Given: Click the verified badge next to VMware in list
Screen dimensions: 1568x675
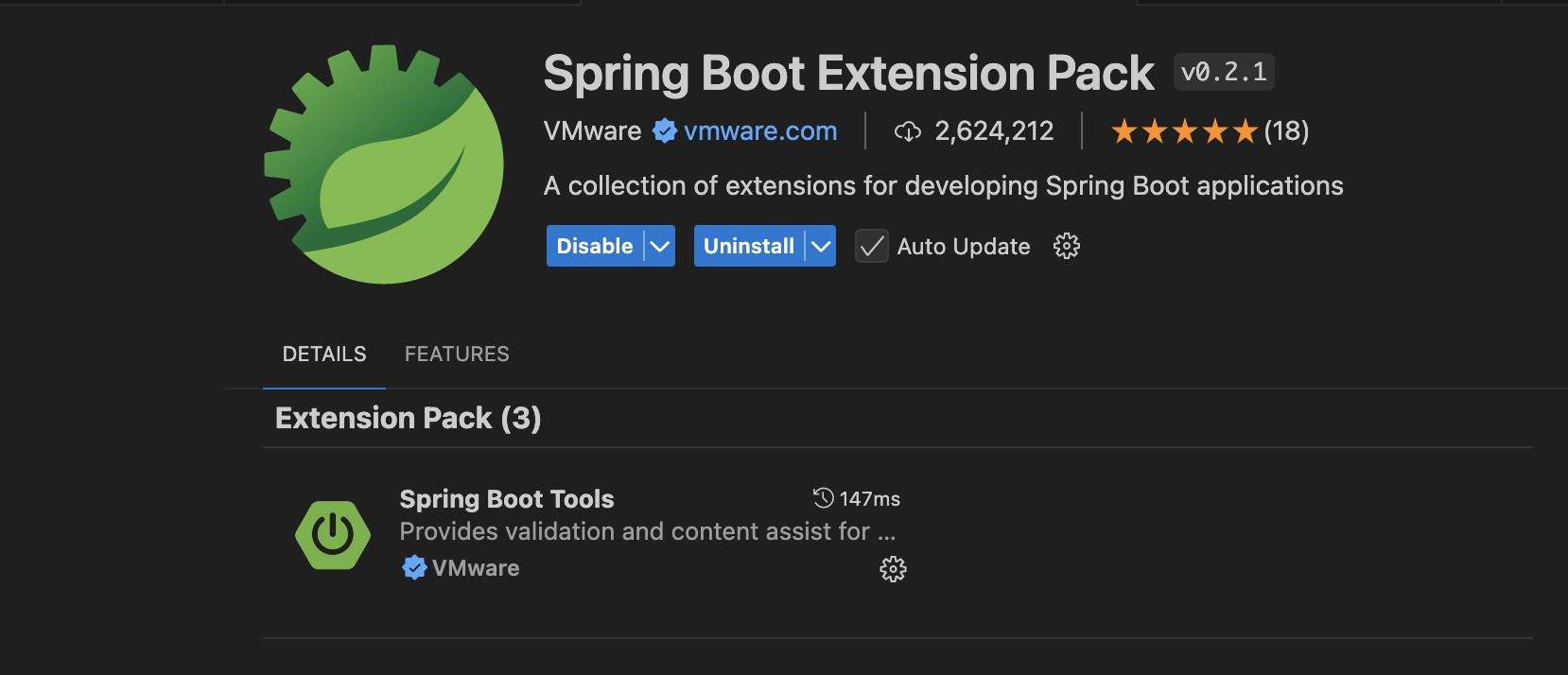Looking at the screenshot, I should tap(414, 567).
